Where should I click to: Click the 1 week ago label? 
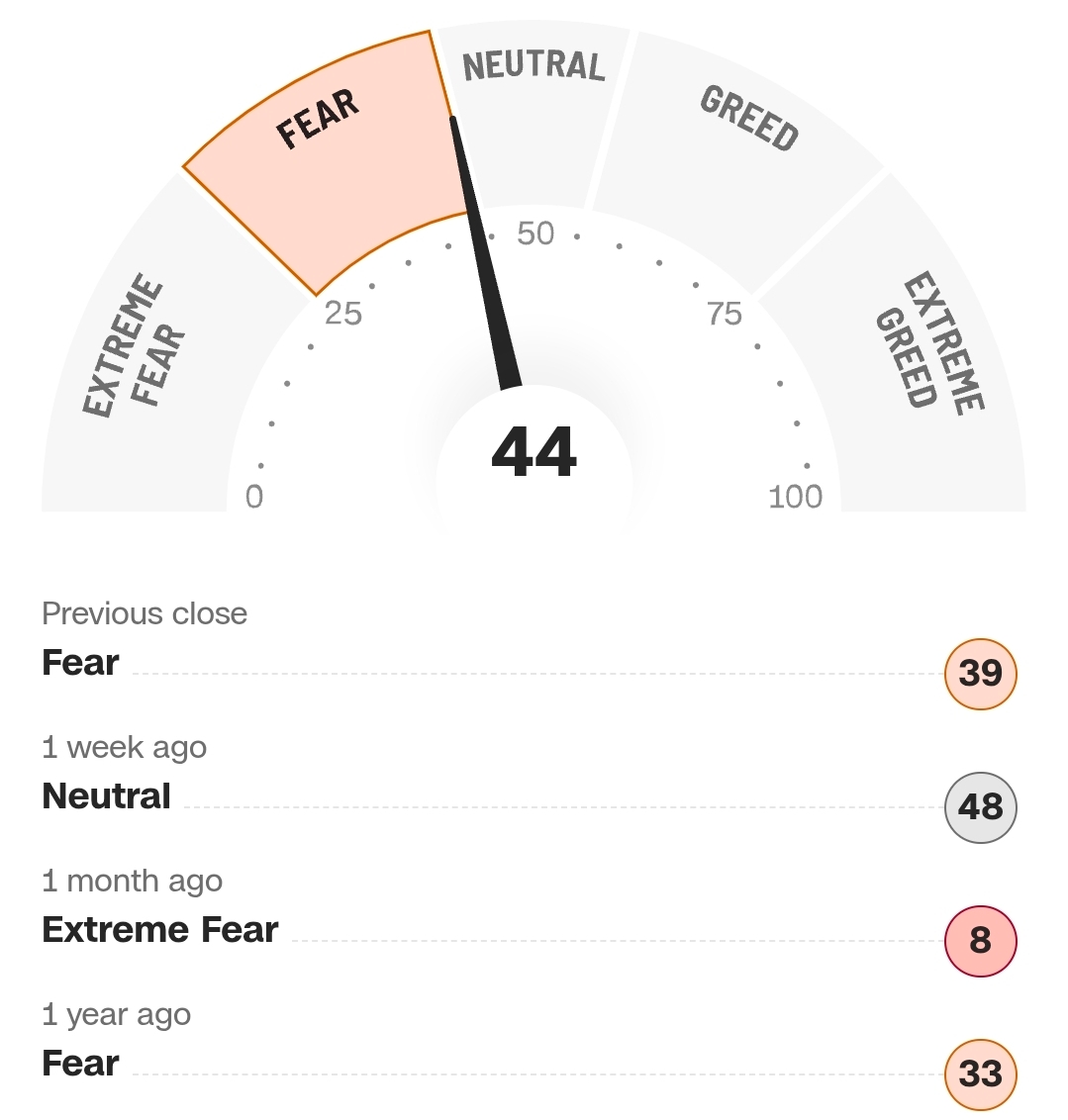point(124,747)
